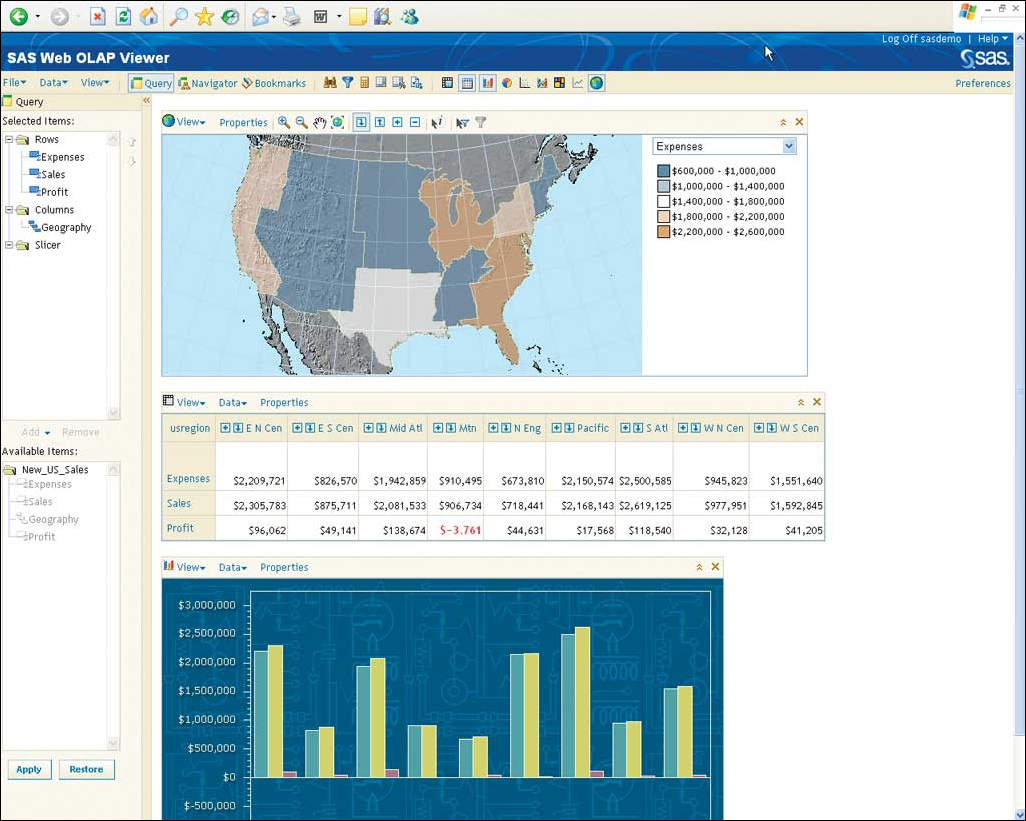Select the map expand plus tool
The image size is (1026, 821).
click(x=397, y=122)
